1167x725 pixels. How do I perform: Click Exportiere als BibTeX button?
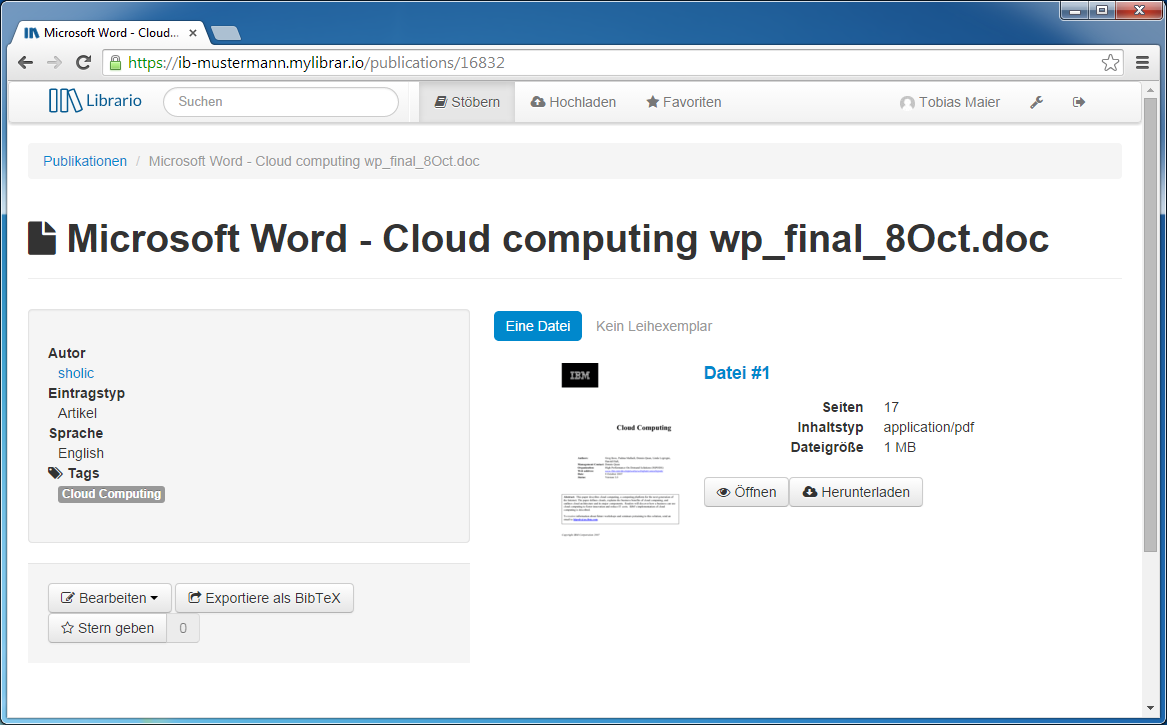[264, 598]
